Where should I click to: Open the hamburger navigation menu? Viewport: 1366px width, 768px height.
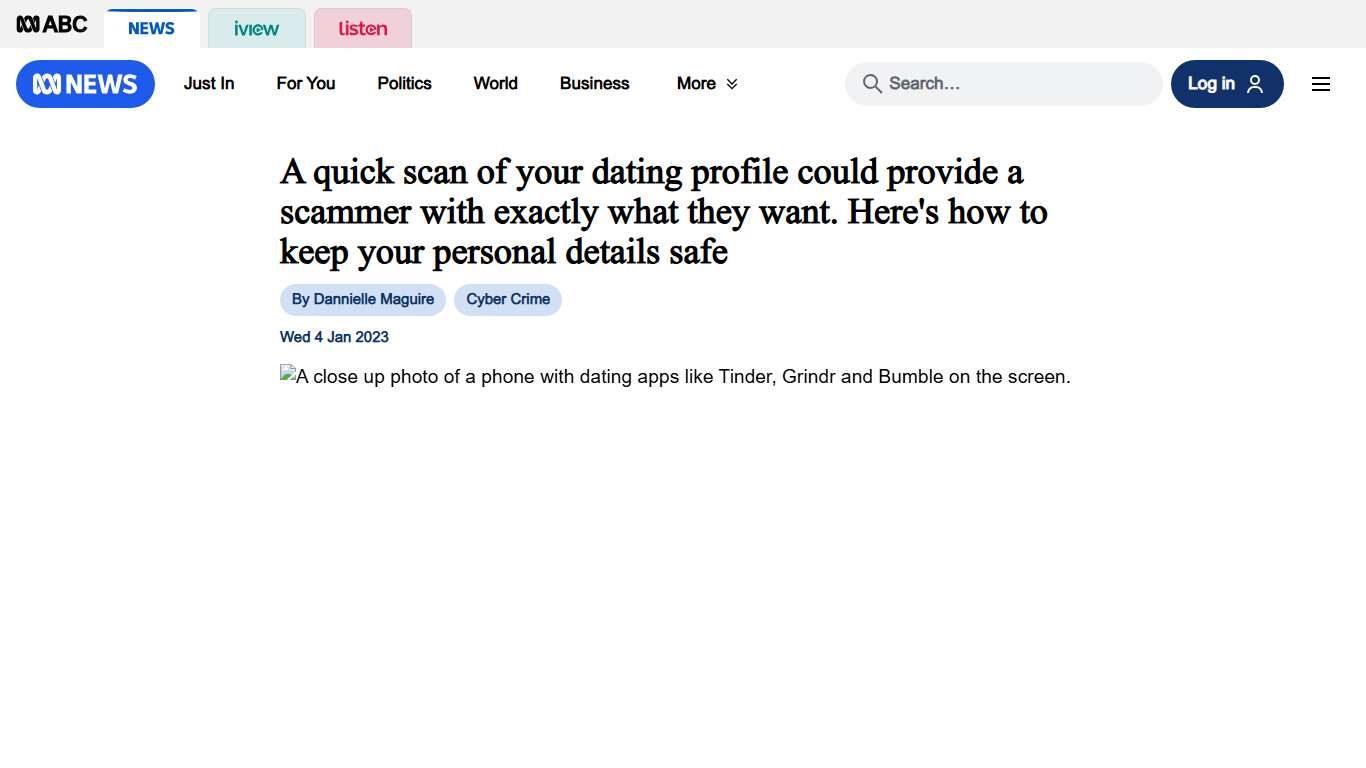(1321, 84)
